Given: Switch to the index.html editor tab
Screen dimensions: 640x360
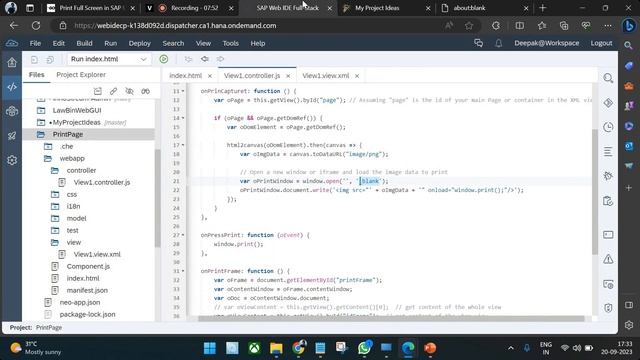Looking at the screenshot, I should click(x=186, y=76).
